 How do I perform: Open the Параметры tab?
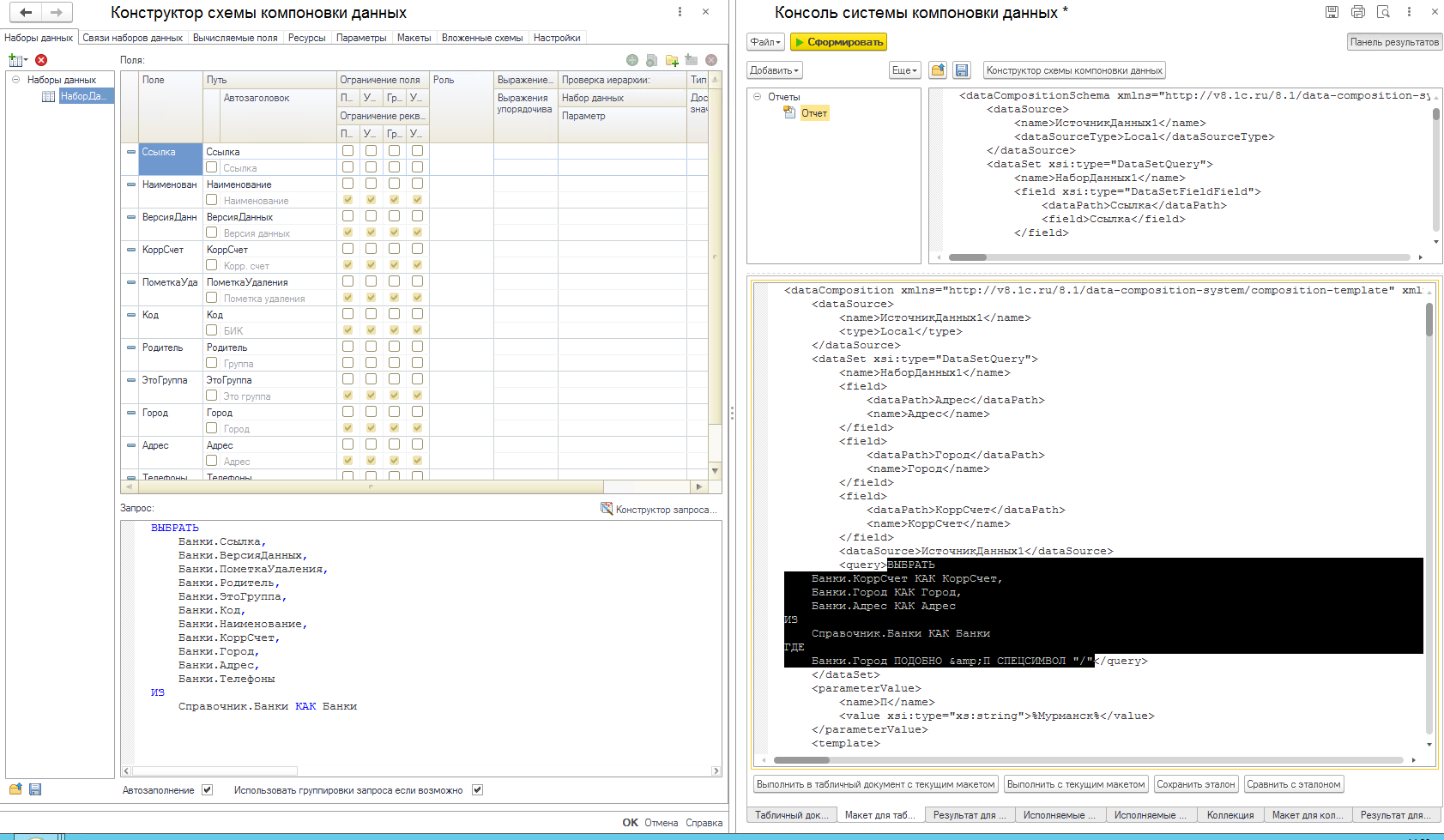tap(361, 38)
